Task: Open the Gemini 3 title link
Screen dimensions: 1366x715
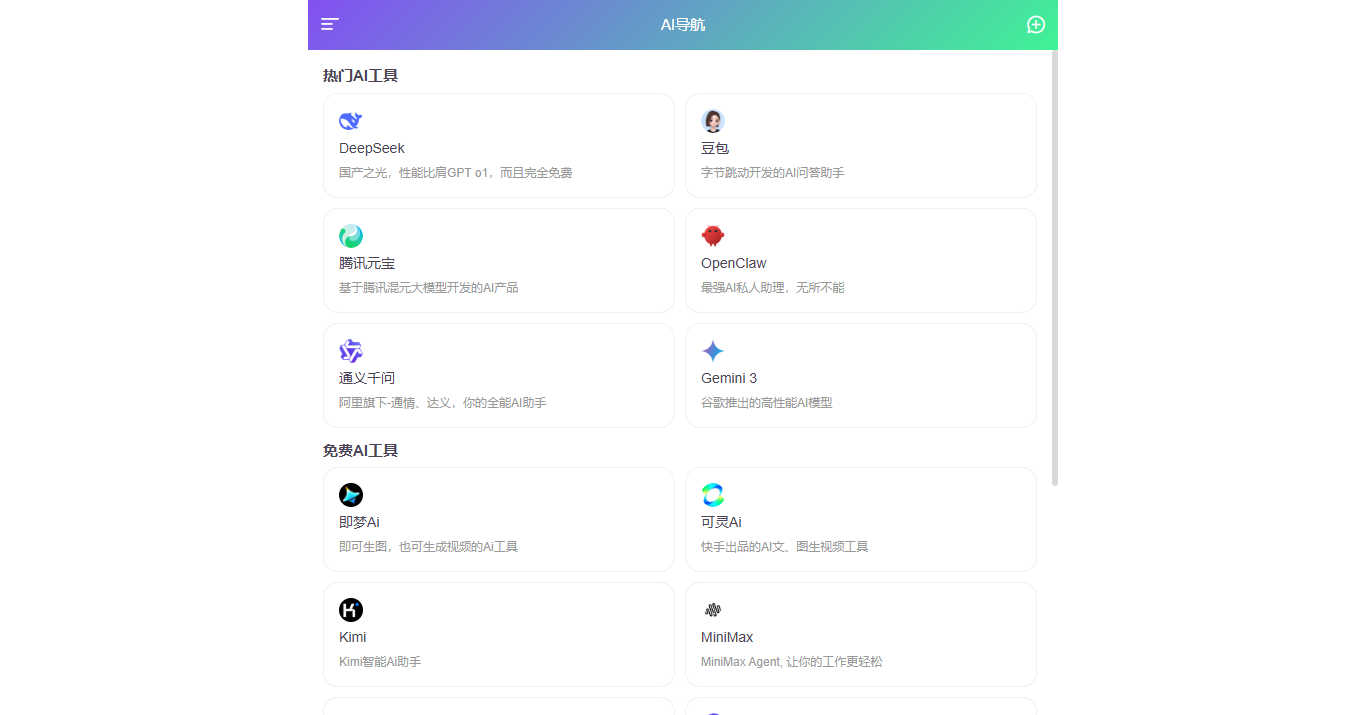Action: [x=729, y=378]
